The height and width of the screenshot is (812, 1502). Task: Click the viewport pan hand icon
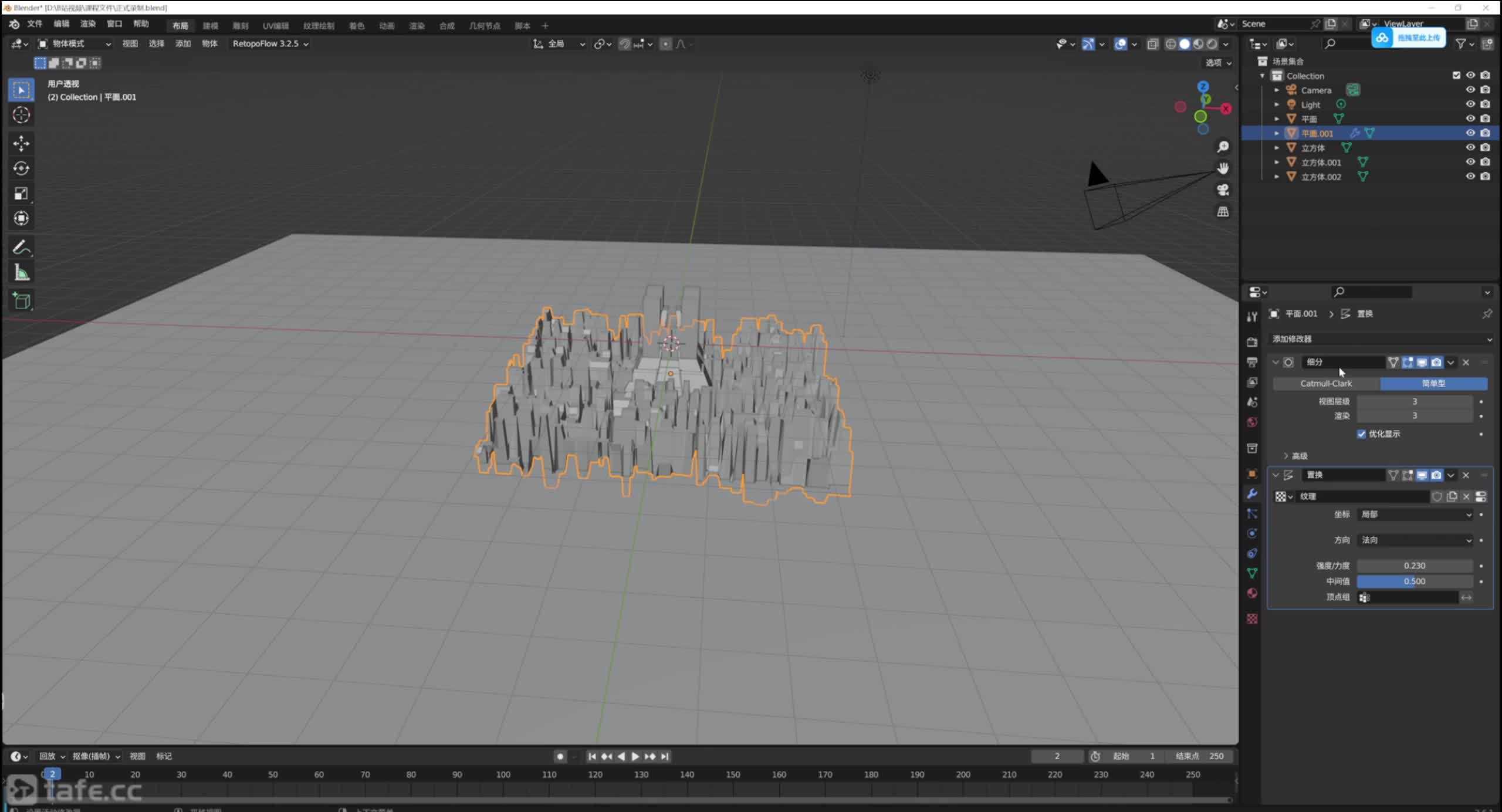point(1223,168)
